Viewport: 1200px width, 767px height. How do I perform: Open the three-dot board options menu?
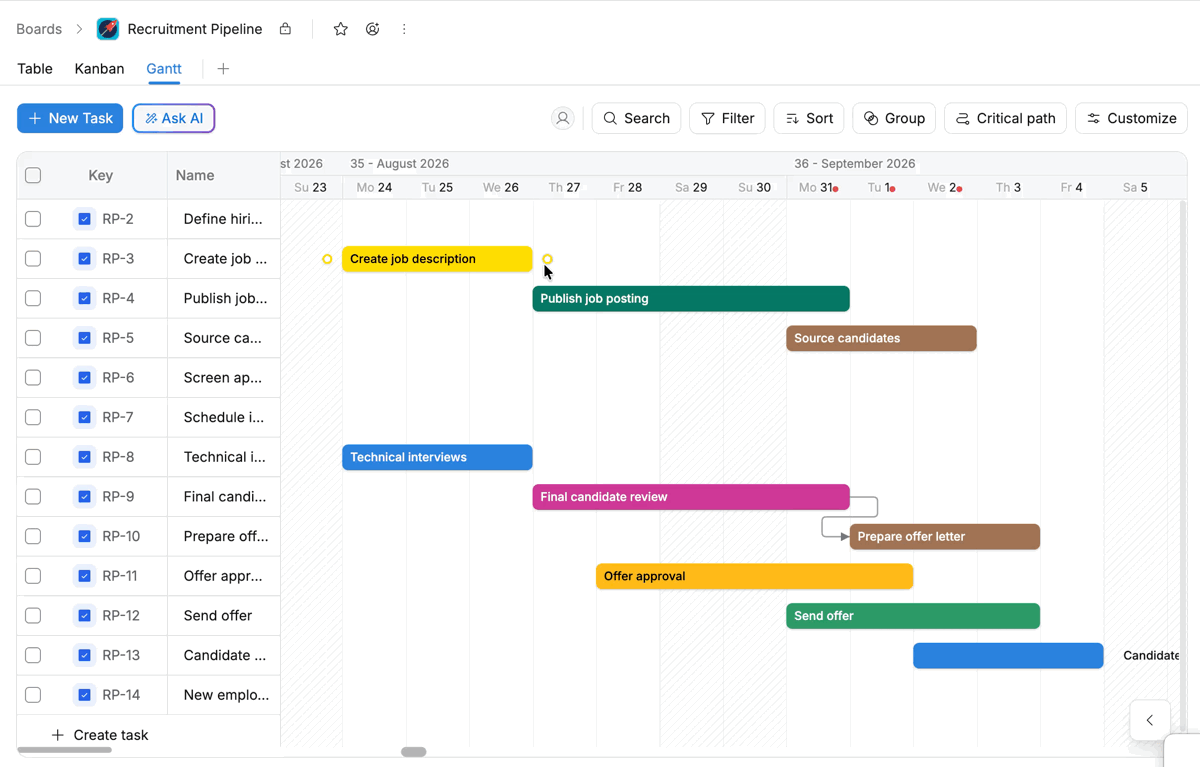pyautogui.click(x=404, y=29)
